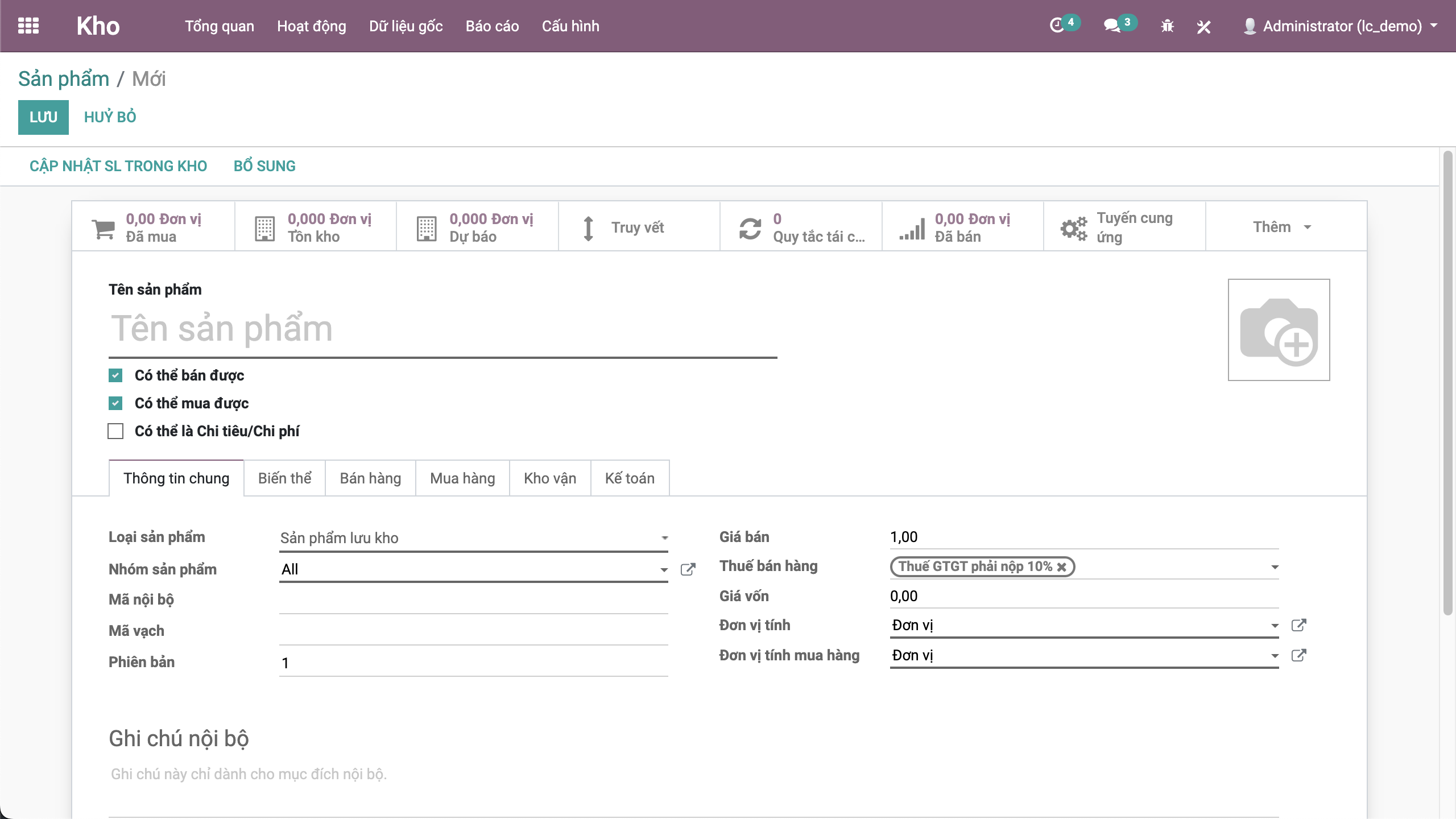Expand the Thêm dropdown button

[1281, 227]
